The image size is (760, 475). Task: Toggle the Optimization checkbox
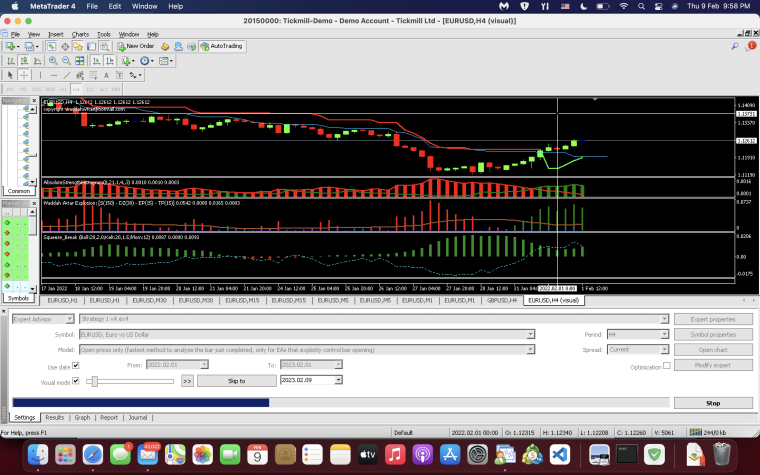666,365
